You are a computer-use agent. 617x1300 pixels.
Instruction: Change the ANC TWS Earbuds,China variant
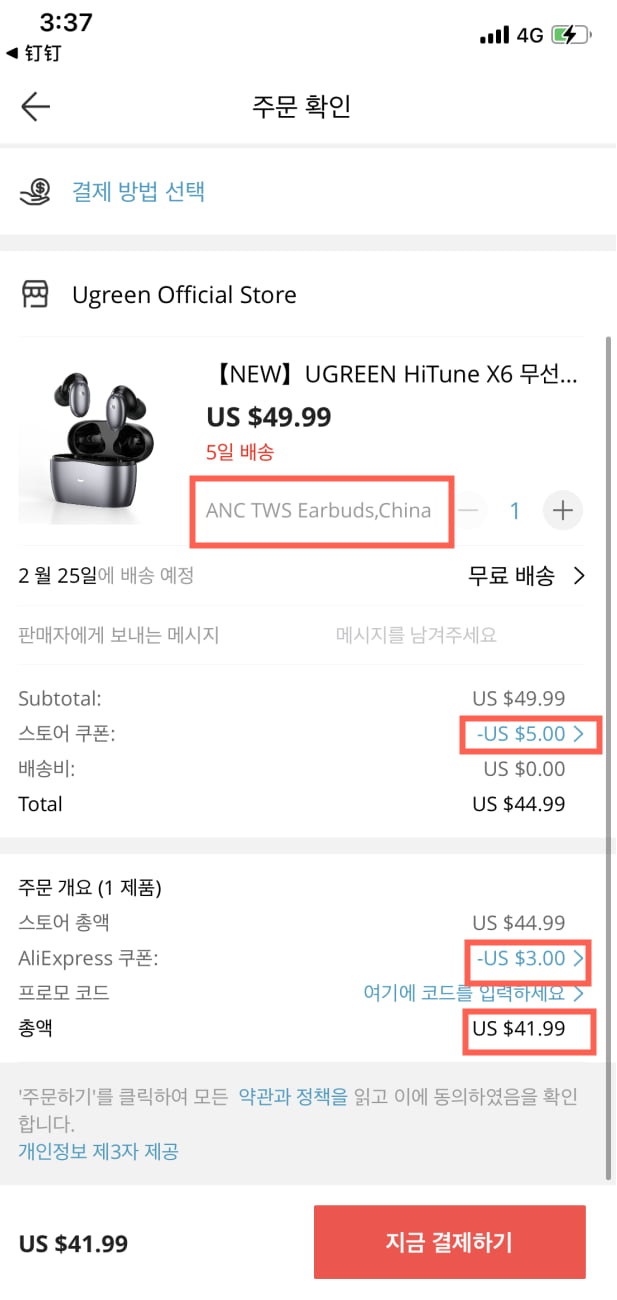[x=318, y=510]
